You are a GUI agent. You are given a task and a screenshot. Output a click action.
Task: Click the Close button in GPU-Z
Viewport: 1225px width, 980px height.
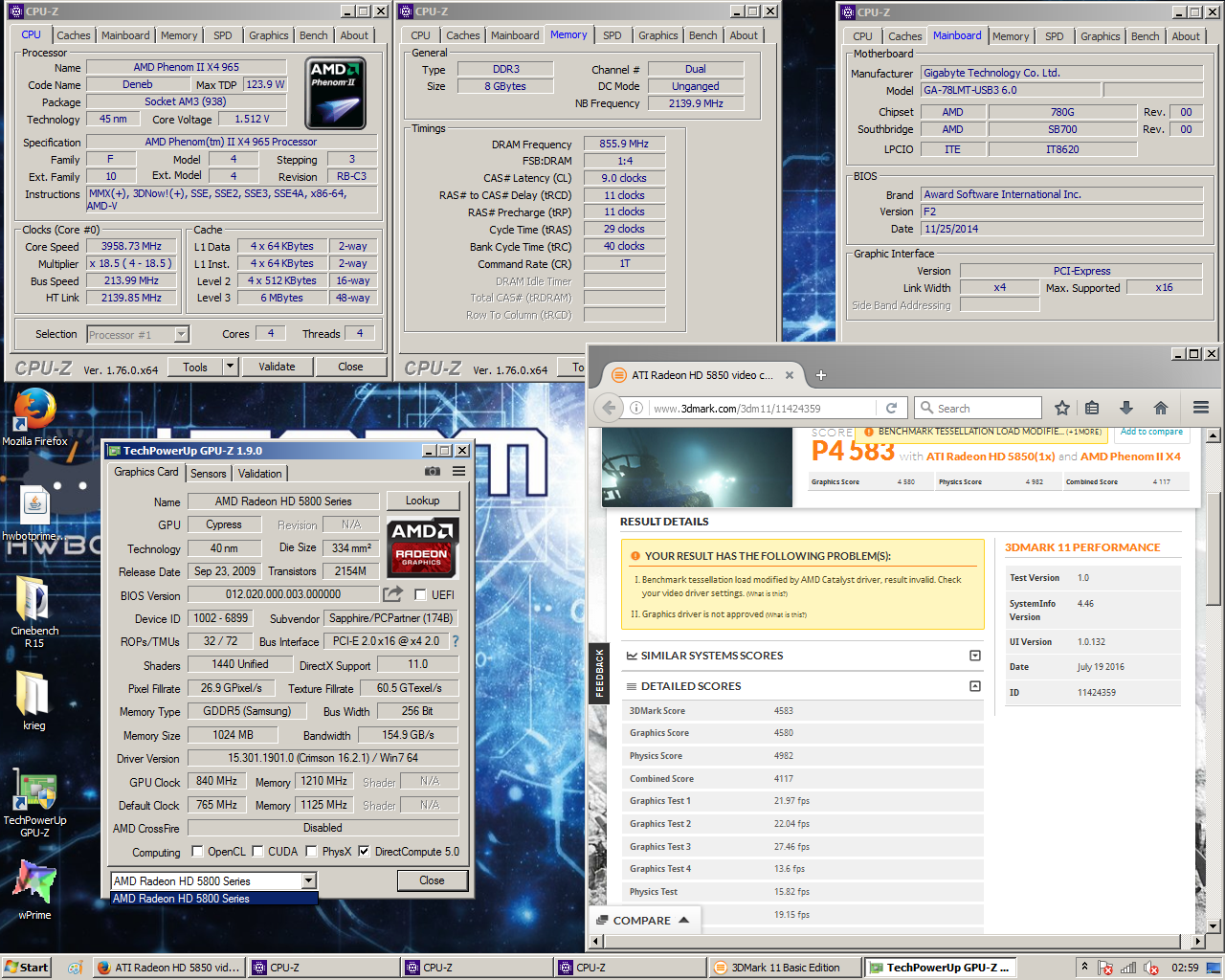432,880
